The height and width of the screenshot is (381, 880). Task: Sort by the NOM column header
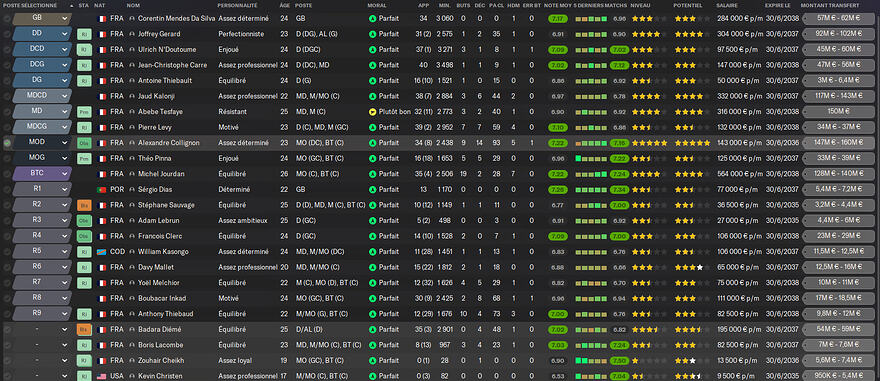pos(134,5)
